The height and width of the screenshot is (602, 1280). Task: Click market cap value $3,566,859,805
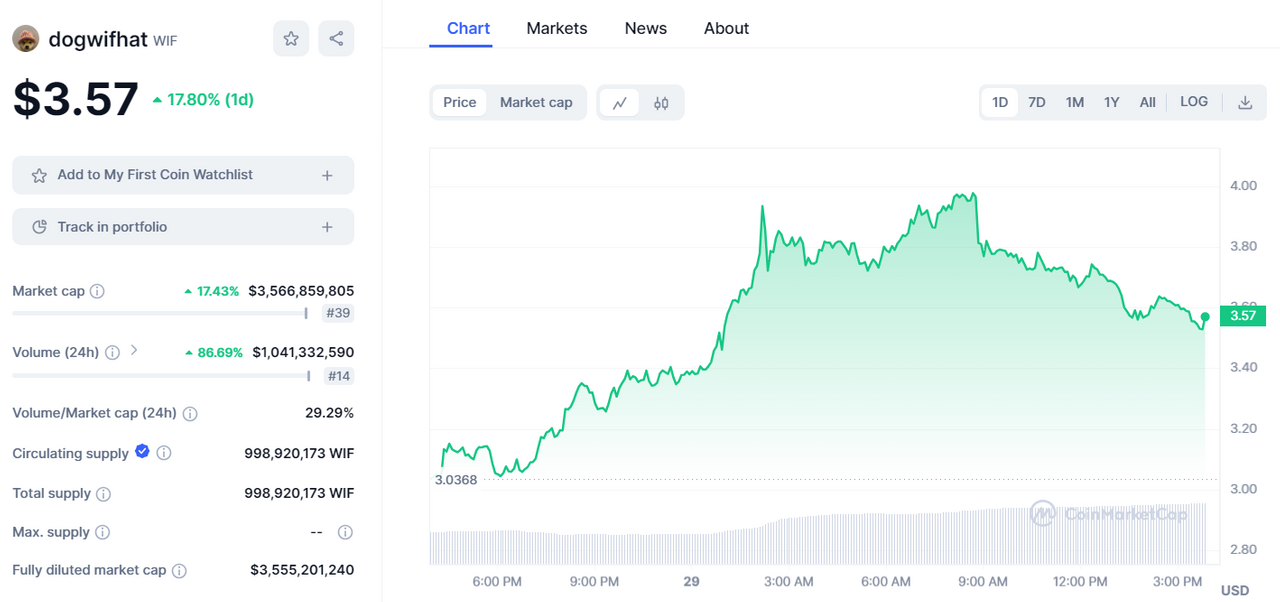click(x=301, y=291)
